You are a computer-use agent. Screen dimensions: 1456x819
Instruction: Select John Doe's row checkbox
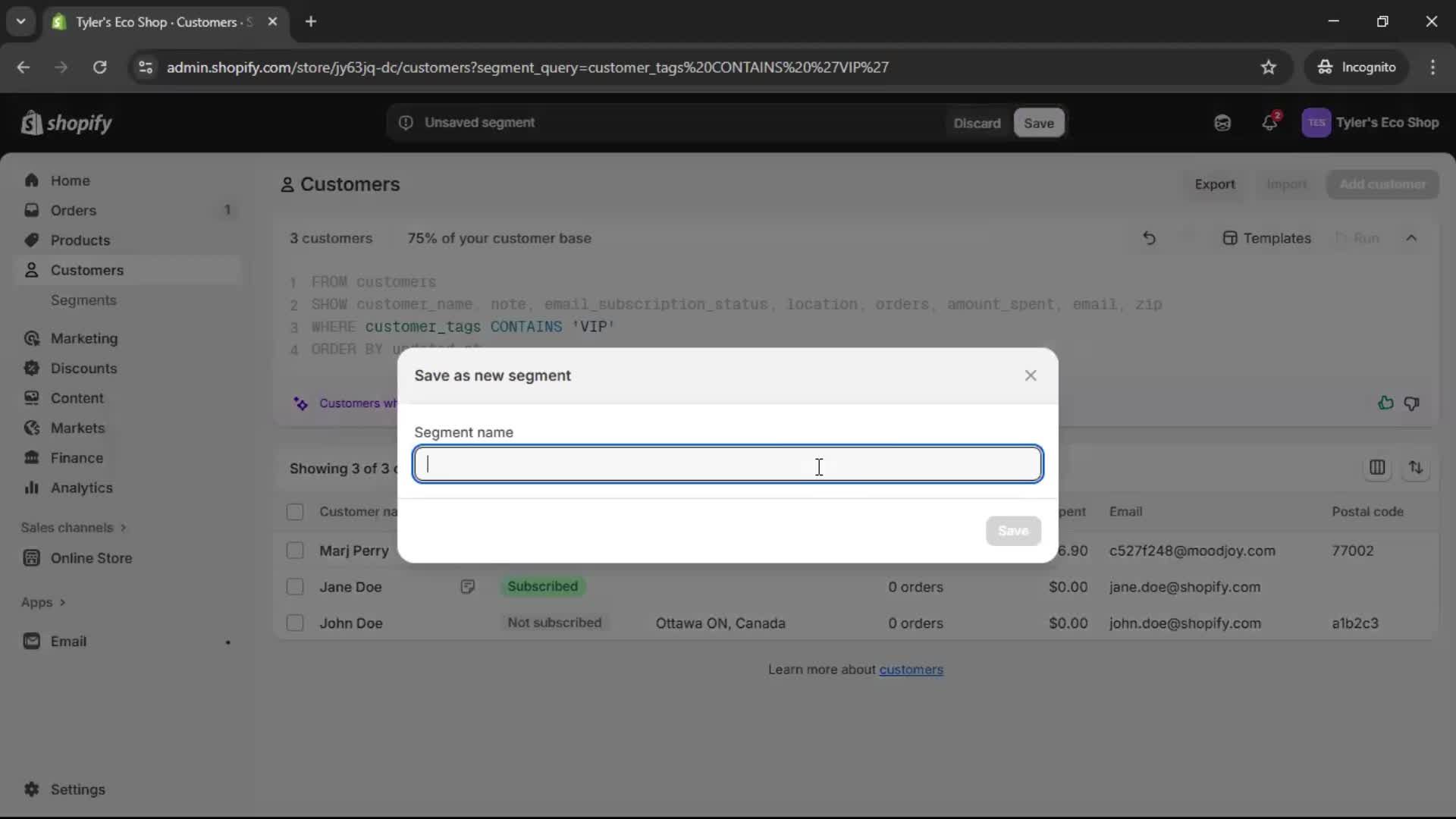pos(295,623)
